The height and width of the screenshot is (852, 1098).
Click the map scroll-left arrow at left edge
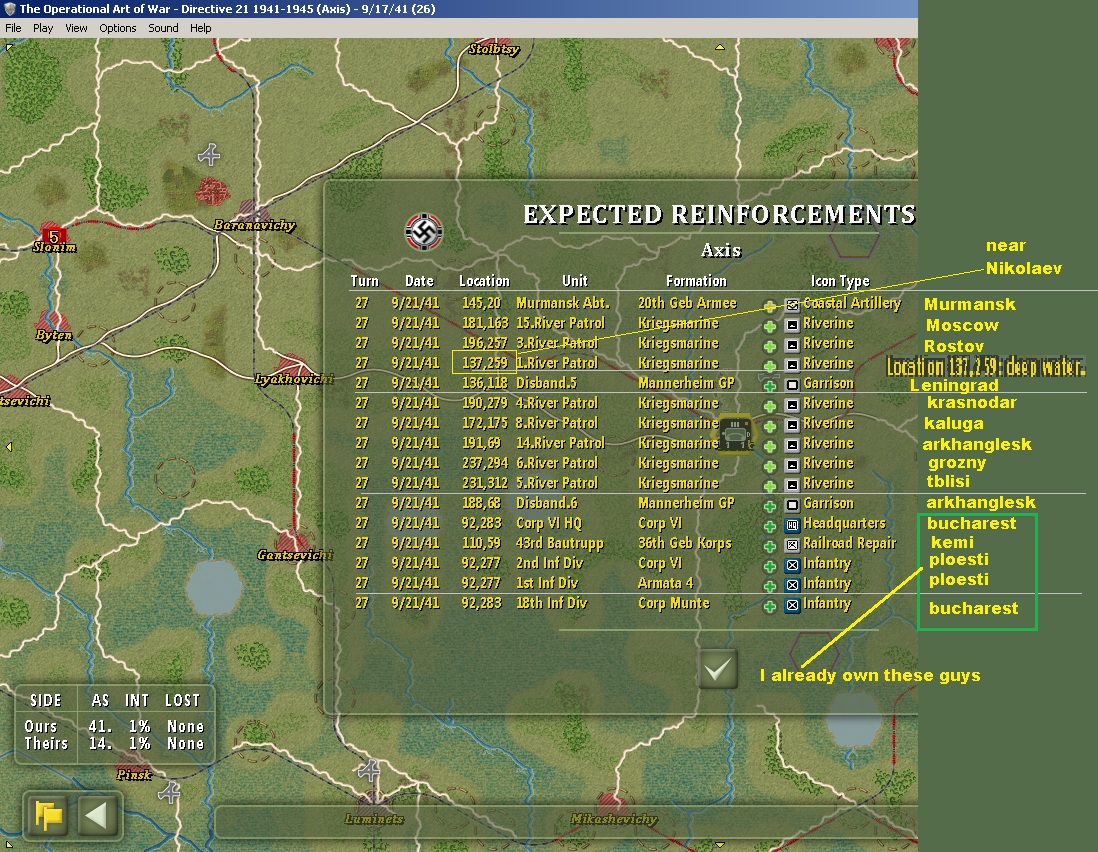point(9,447)
